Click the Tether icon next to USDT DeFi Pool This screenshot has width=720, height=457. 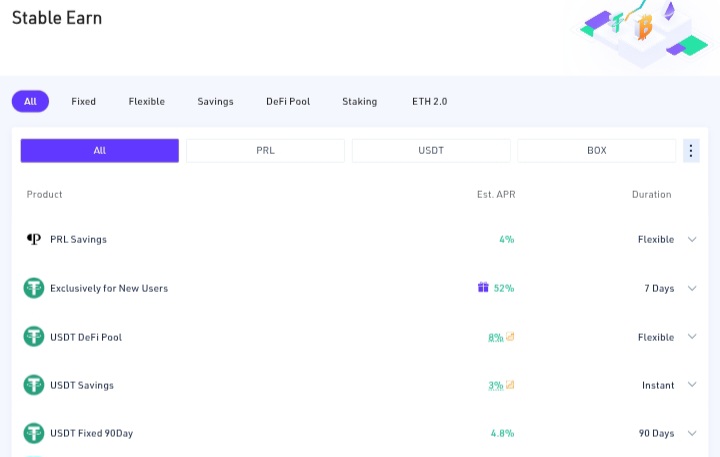34,337
